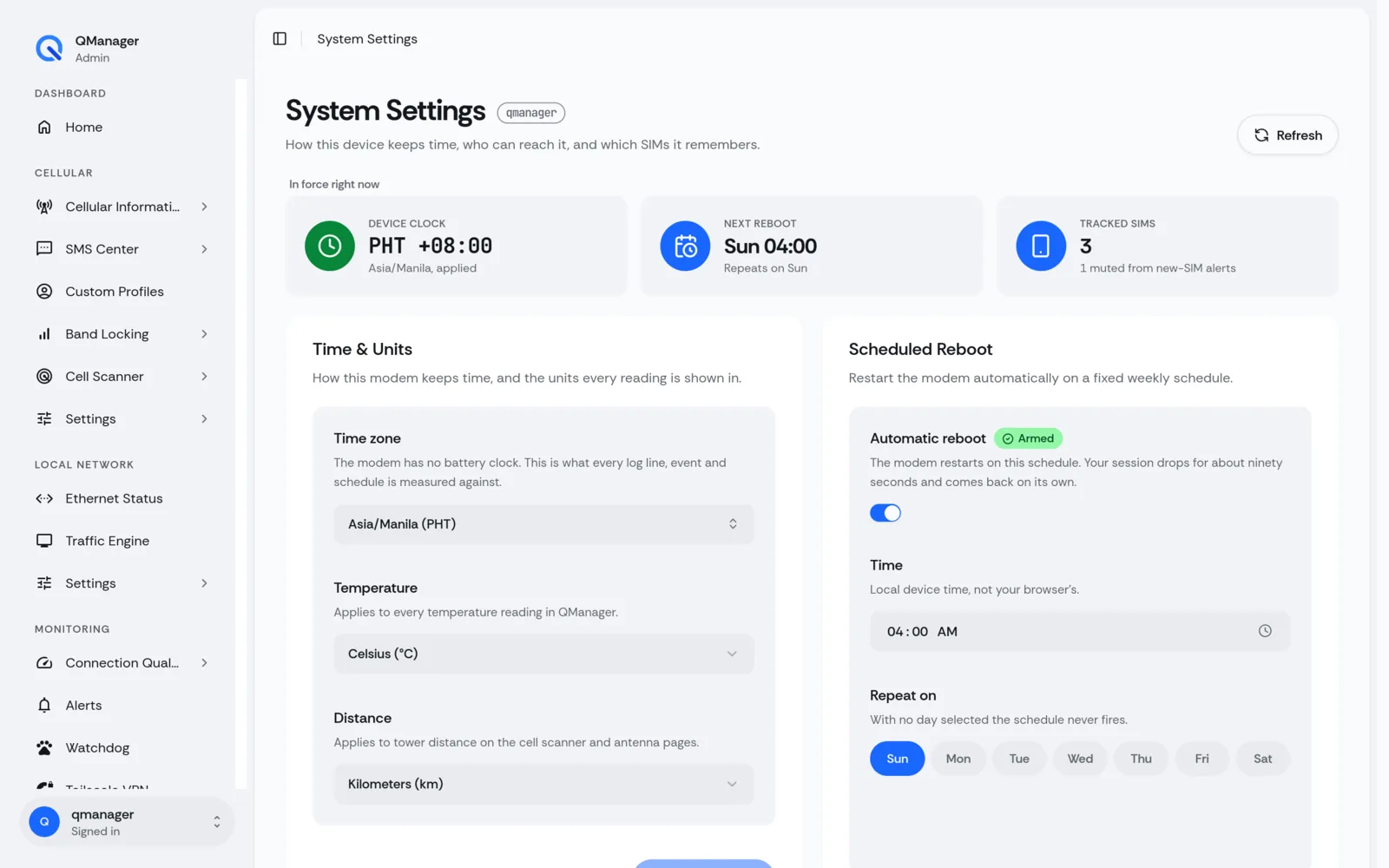Click the qmanager hostname badge
The width and height of the screenshot is (1389, 868).
(531, 113)
